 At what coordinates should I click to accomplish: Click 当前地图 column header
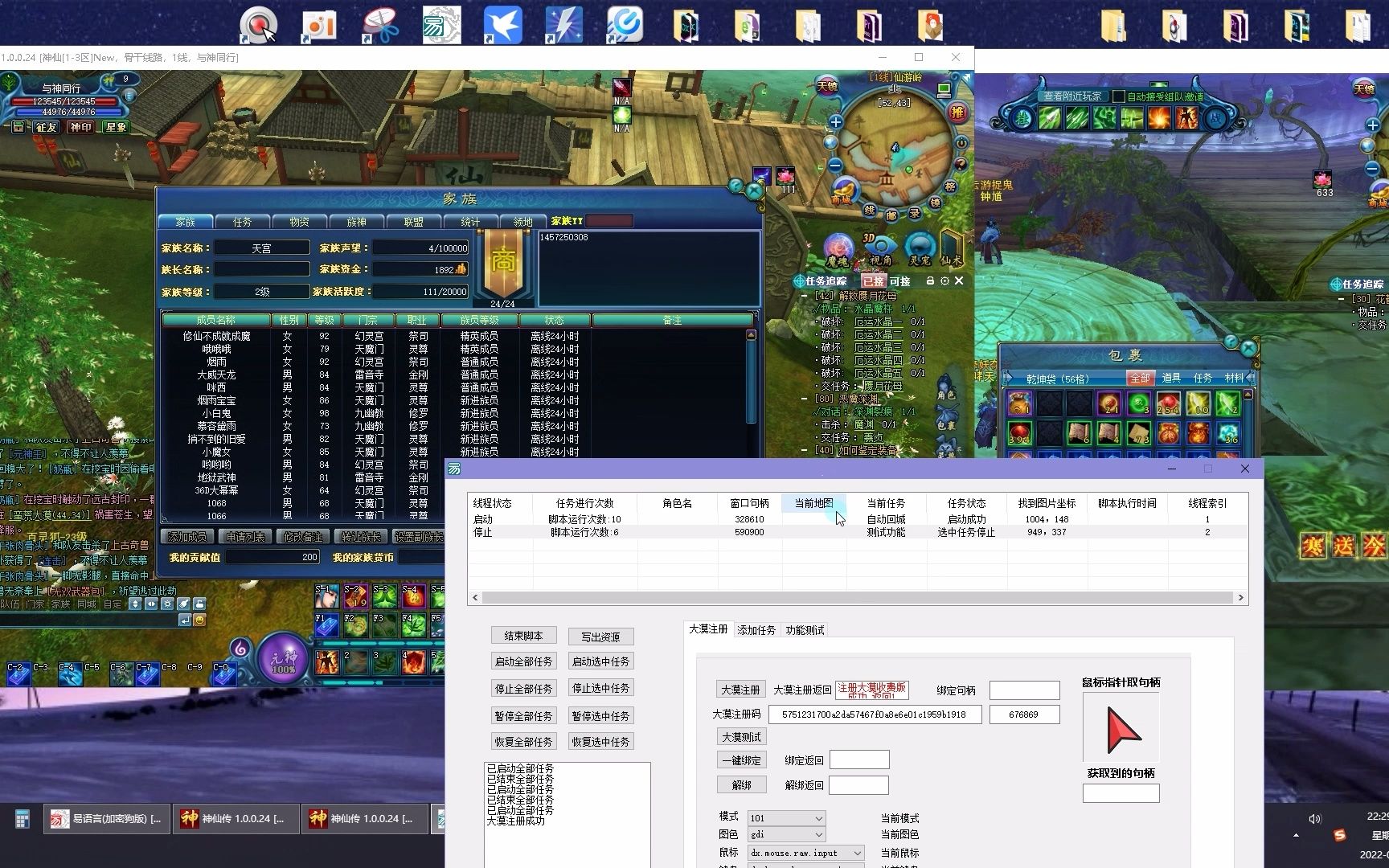tap(813, 503)
